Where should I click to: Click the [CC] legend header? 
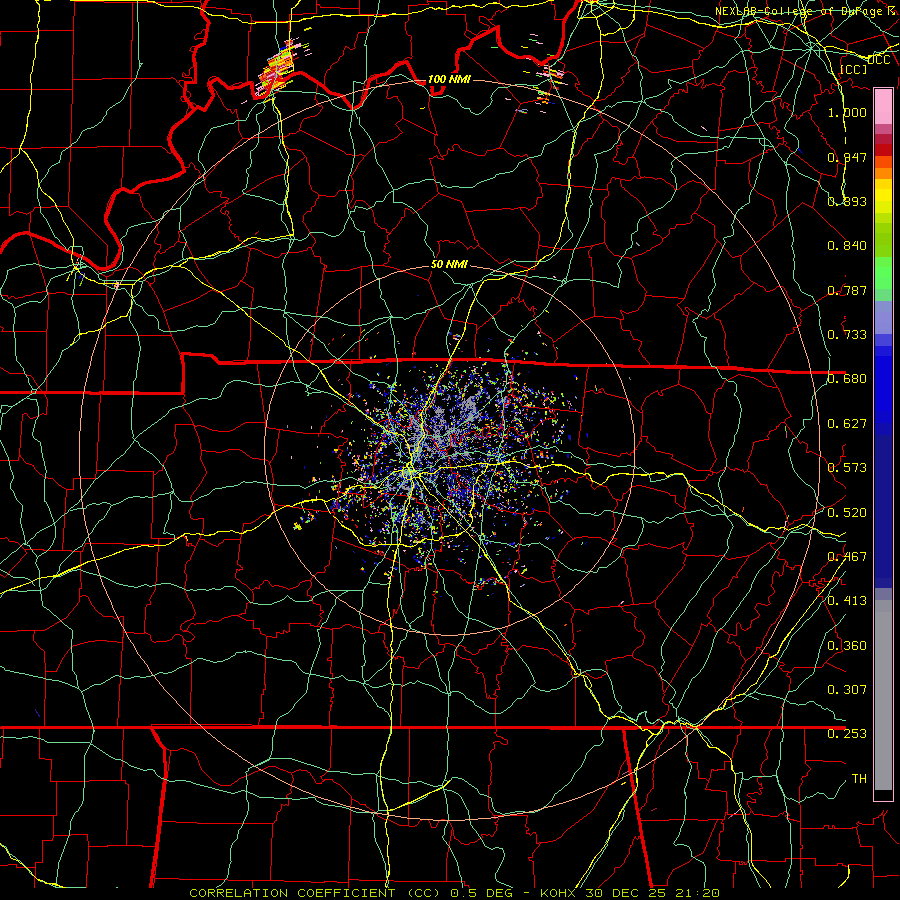[854, 69]
